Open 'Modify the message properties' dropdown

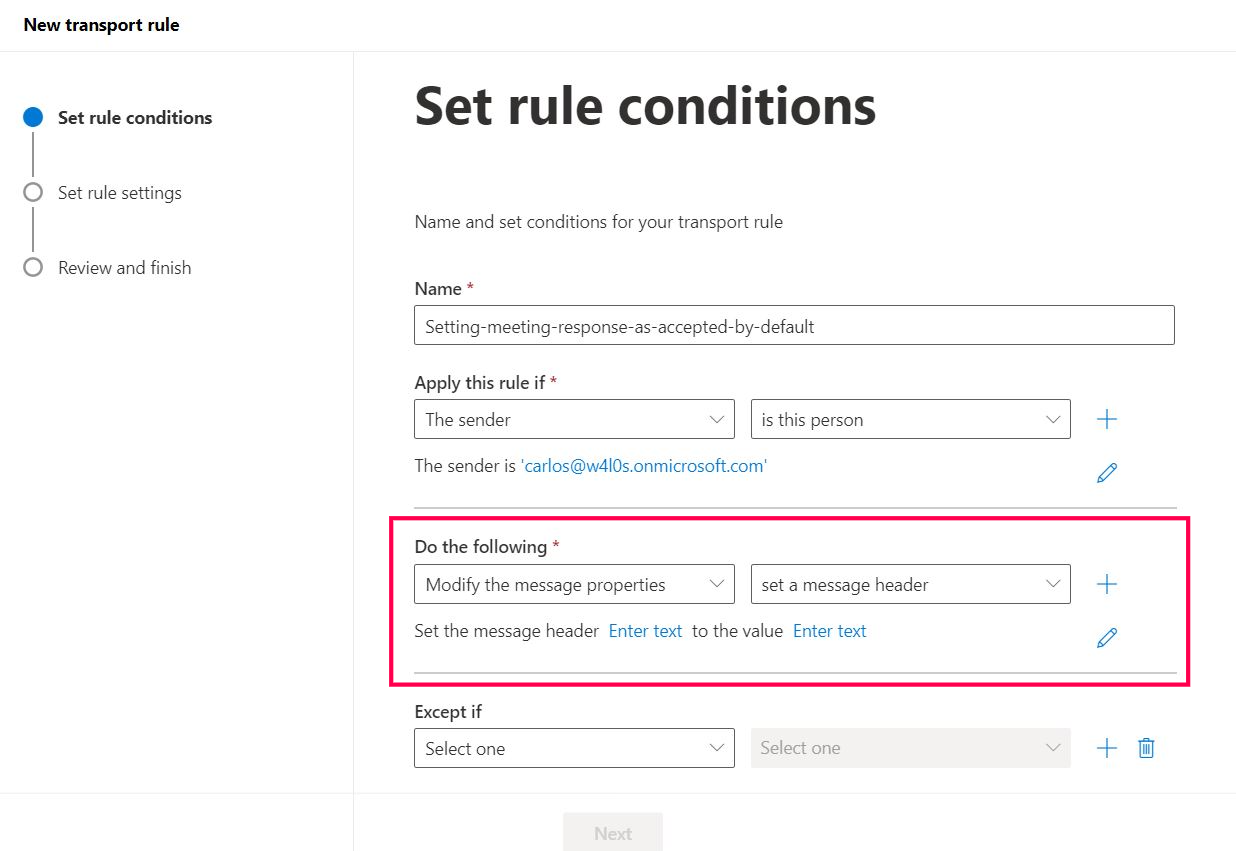(x=574, y=585)
